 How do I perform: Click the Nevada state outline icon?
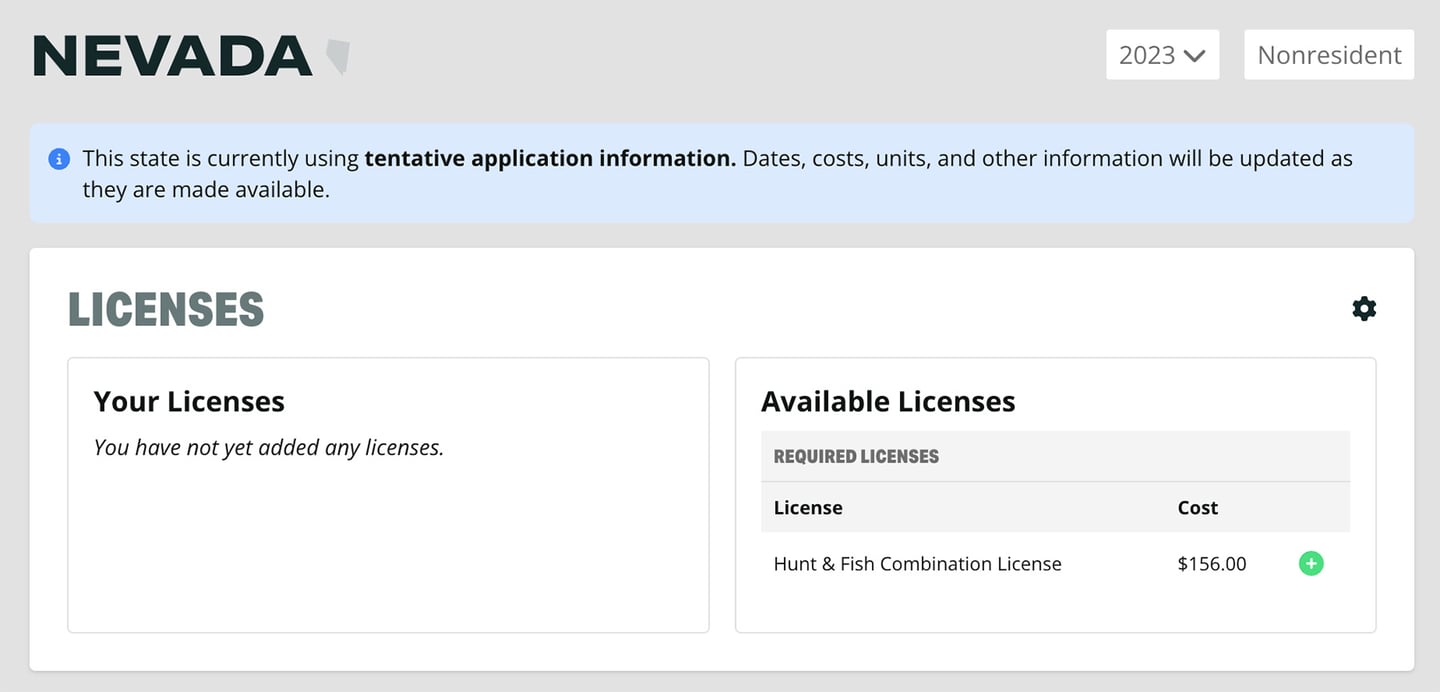[338, 57]
